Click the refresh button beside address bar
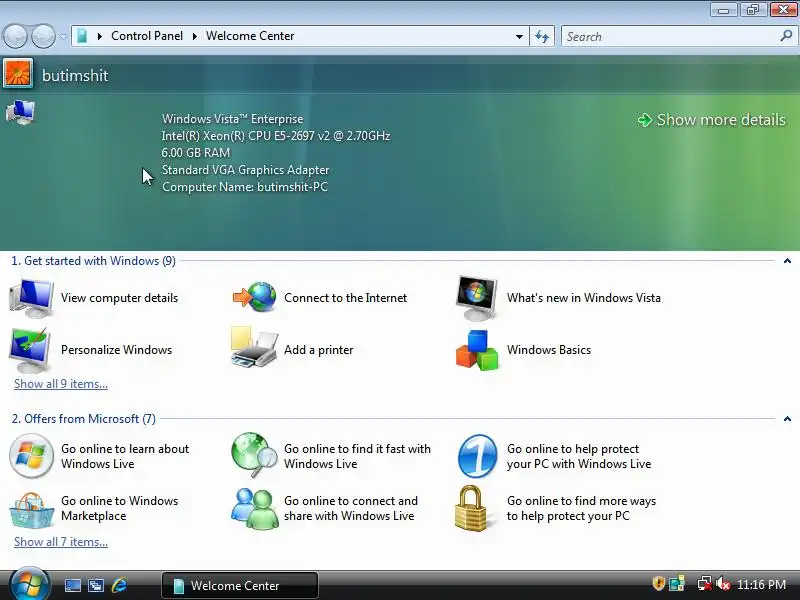 click(x=542, y=36)
